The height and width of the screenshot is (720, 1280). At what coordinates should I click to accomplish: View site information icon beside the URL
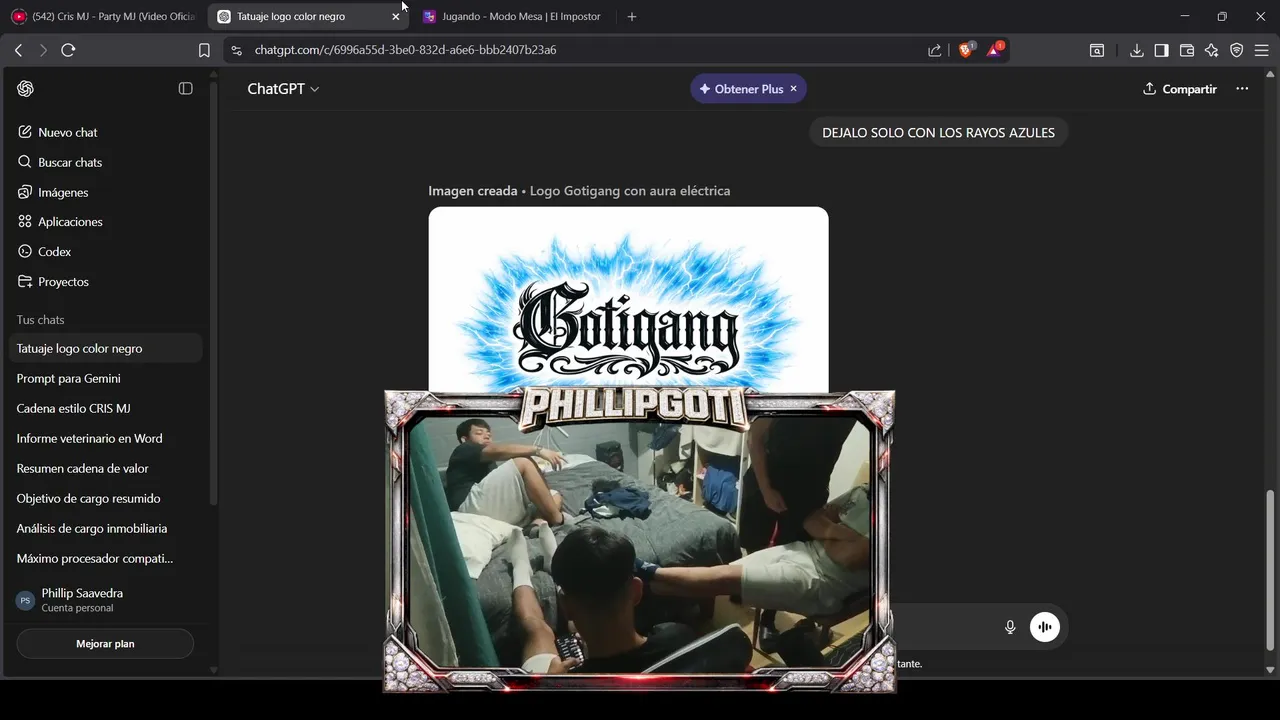coord(236,50)
